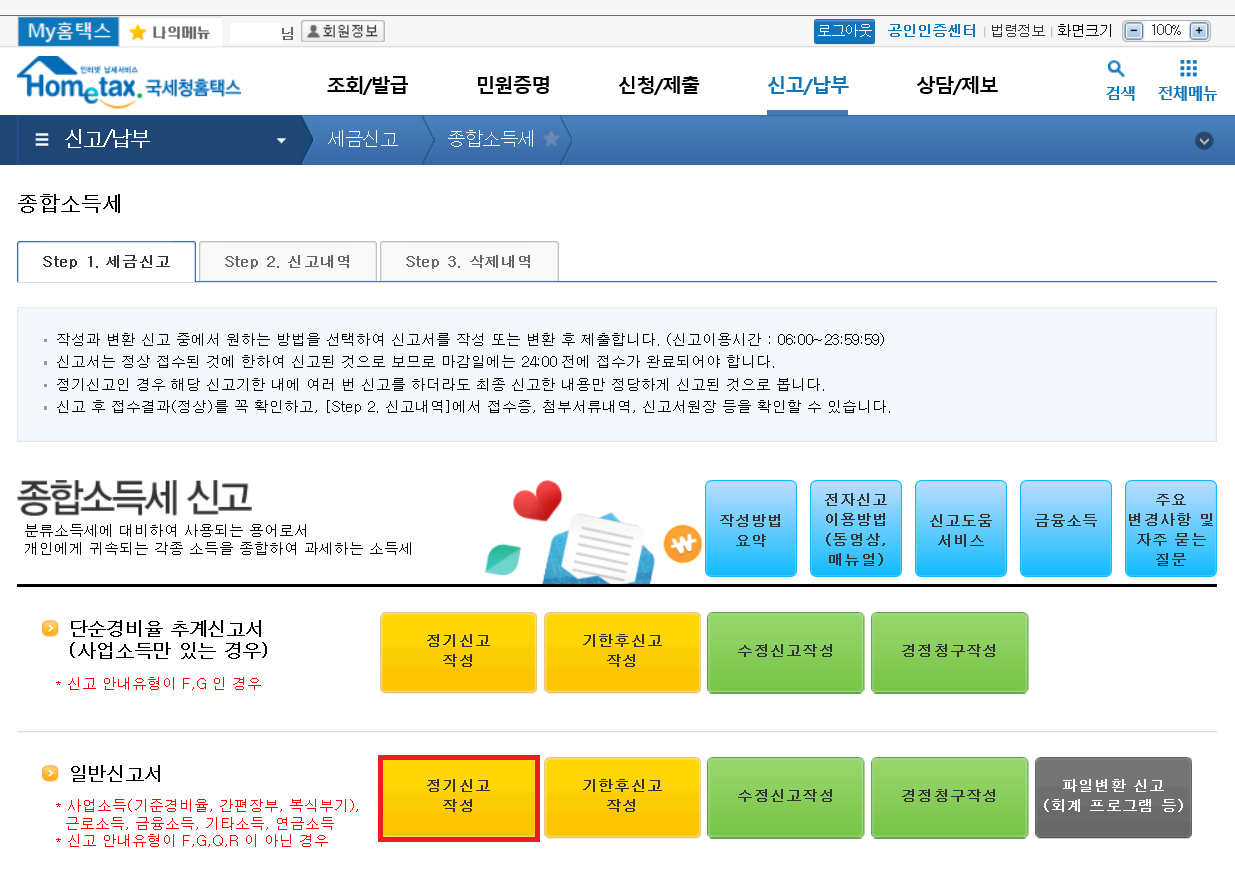Decrease screen size with minus button
The height and width of the screenshot is (877, 1235).
(1134, 31)
